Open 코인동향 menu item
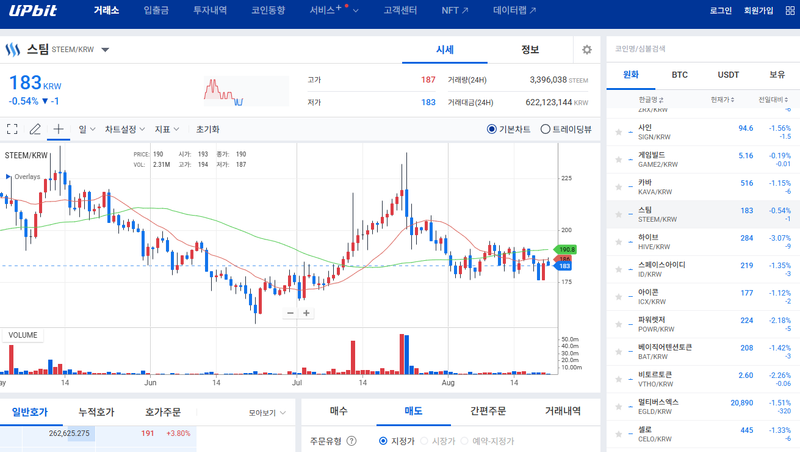Screen dimensions: 800x452 (268, 10)
